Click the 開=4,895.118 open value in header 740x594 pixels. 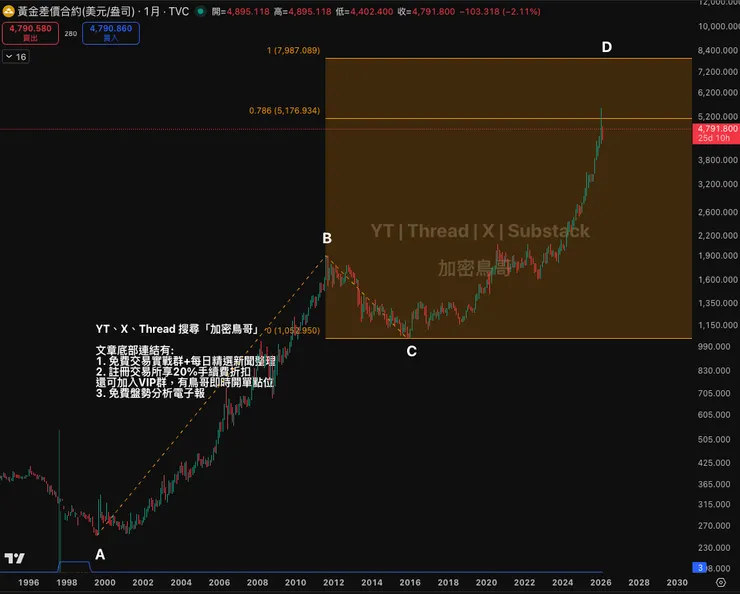coord(241,11)
